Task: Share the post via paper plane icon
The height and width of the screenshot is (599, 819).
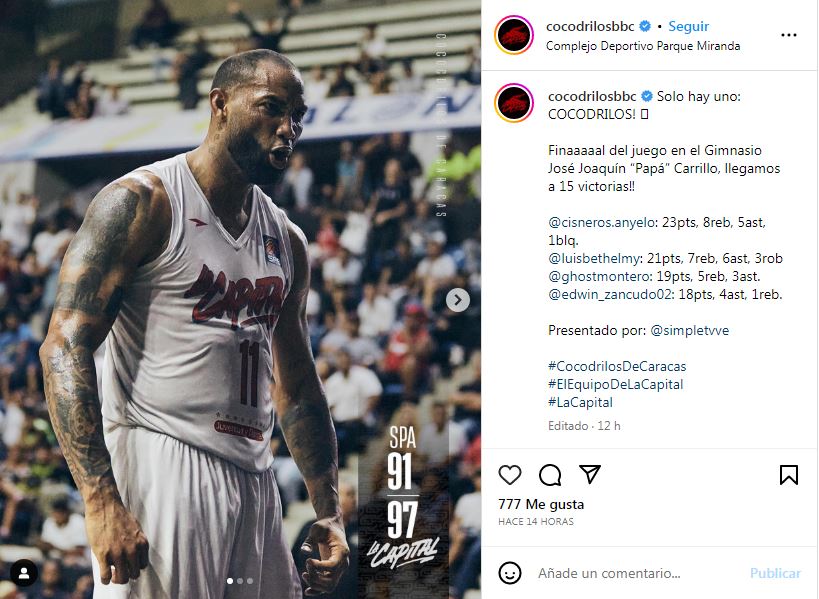Action: pos(590,474)
